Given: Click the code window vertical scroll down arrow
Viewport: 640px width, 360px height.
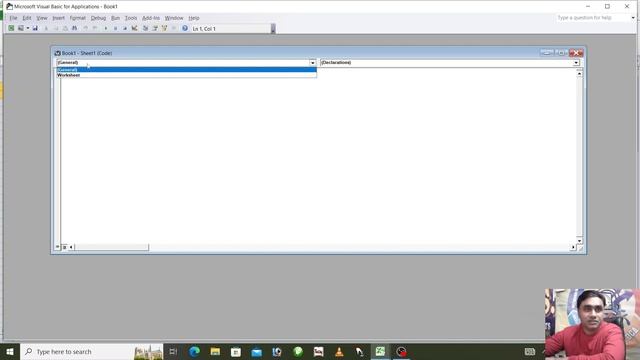Looking at the screenshot, I should tap(579, 240).
